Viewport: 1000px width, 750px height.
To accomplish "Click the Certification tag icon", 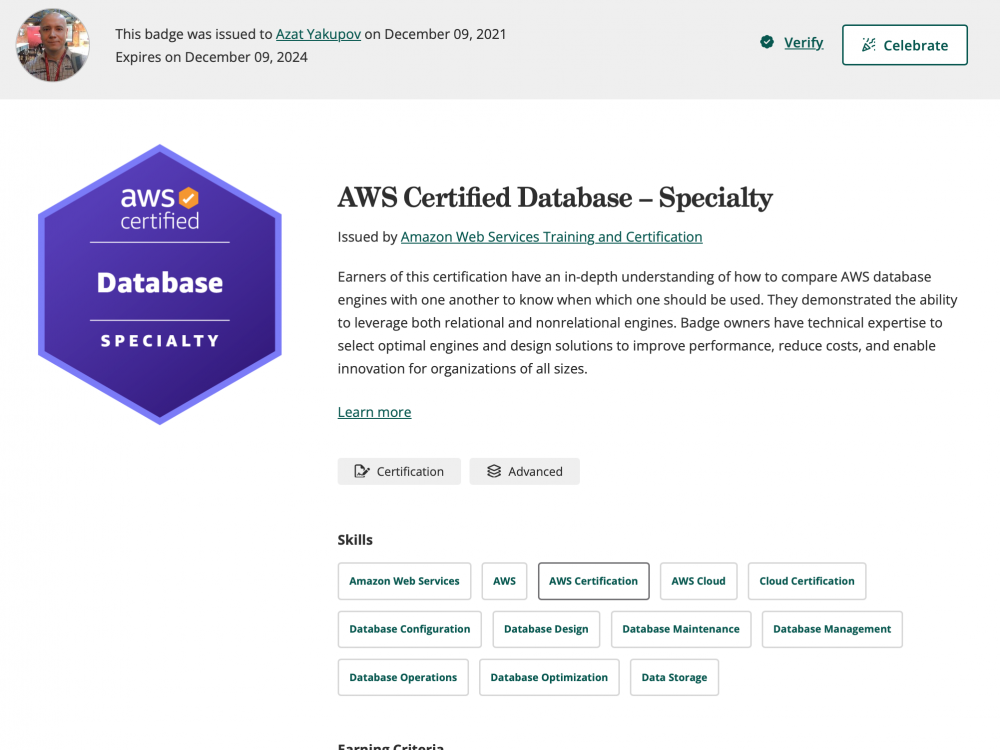I will pos(361,472).
